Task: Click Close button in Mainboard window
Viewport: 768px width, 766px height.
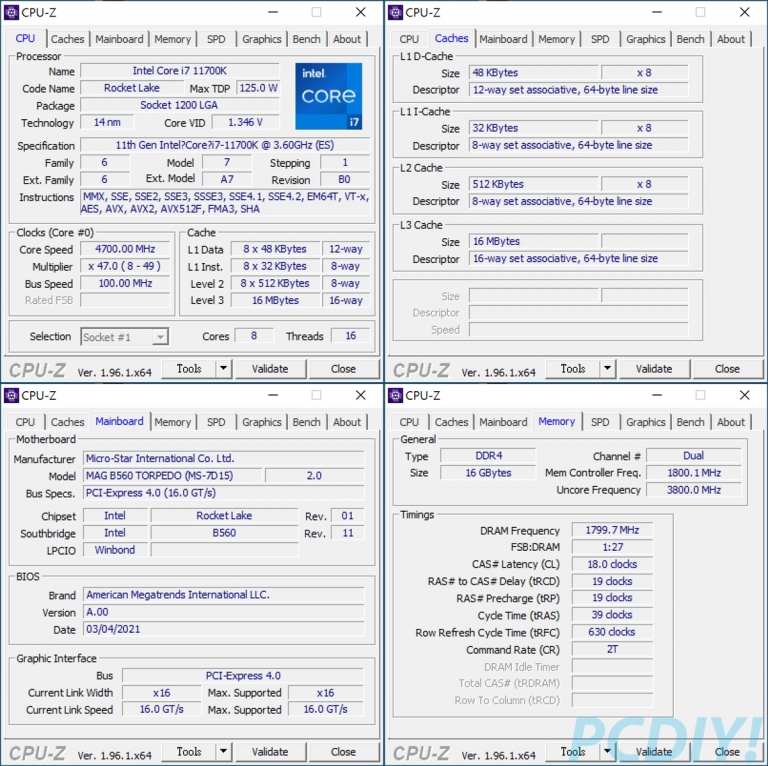Action: [343, 751]
